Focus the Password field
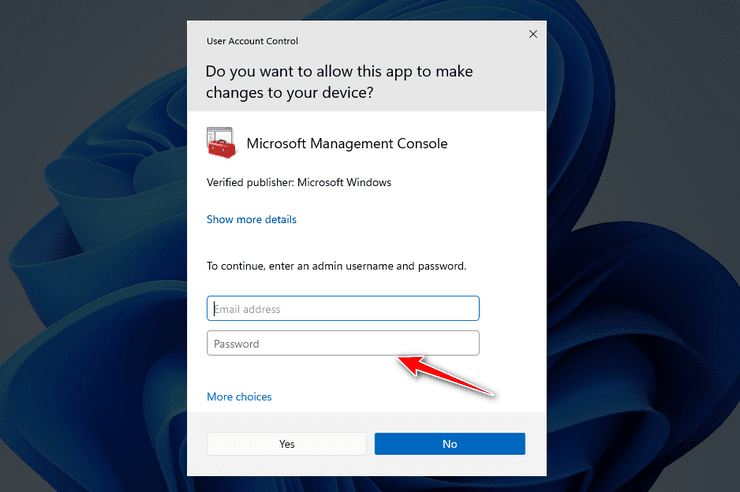Viewport: 740px width, 492px height. 343,343
